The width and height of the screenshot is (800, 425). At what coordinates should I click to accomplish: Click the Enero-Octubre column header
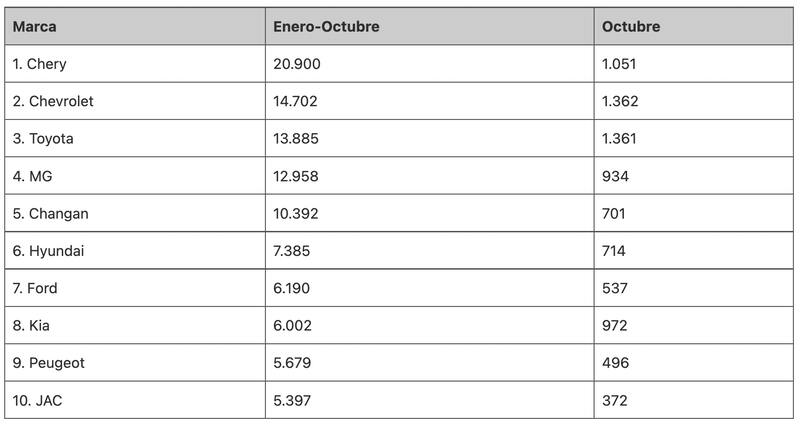(x=326, y=27)
